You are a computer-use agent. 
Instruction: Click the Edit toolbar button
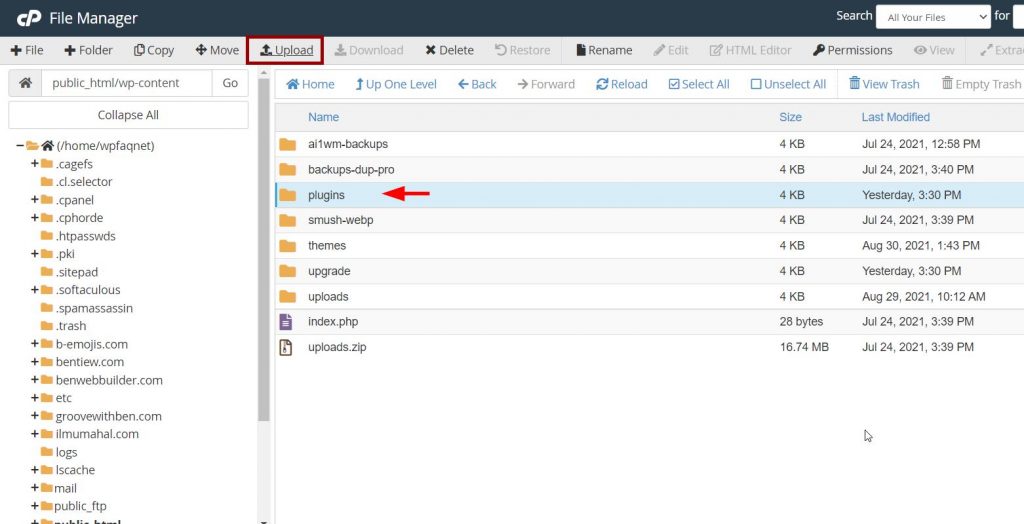[671, 50]
